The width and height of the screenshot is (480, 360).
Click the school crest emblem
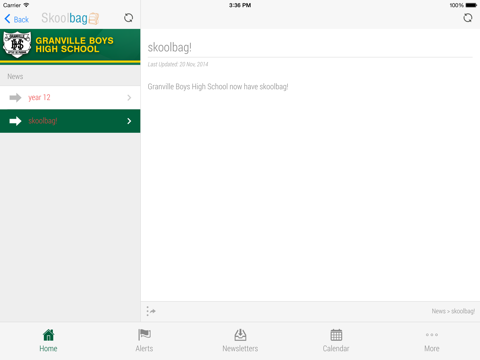point(17,45)
